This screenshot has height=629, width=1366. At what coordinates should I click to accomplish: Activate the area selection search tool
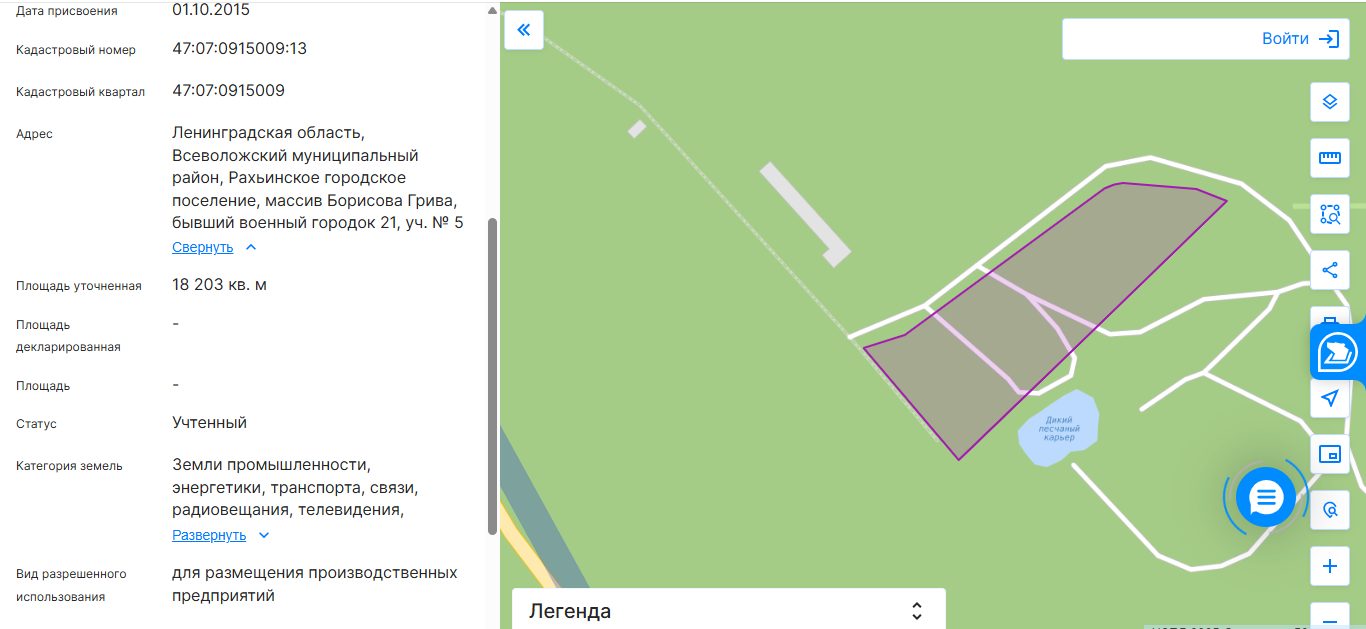coord(1329,214)
